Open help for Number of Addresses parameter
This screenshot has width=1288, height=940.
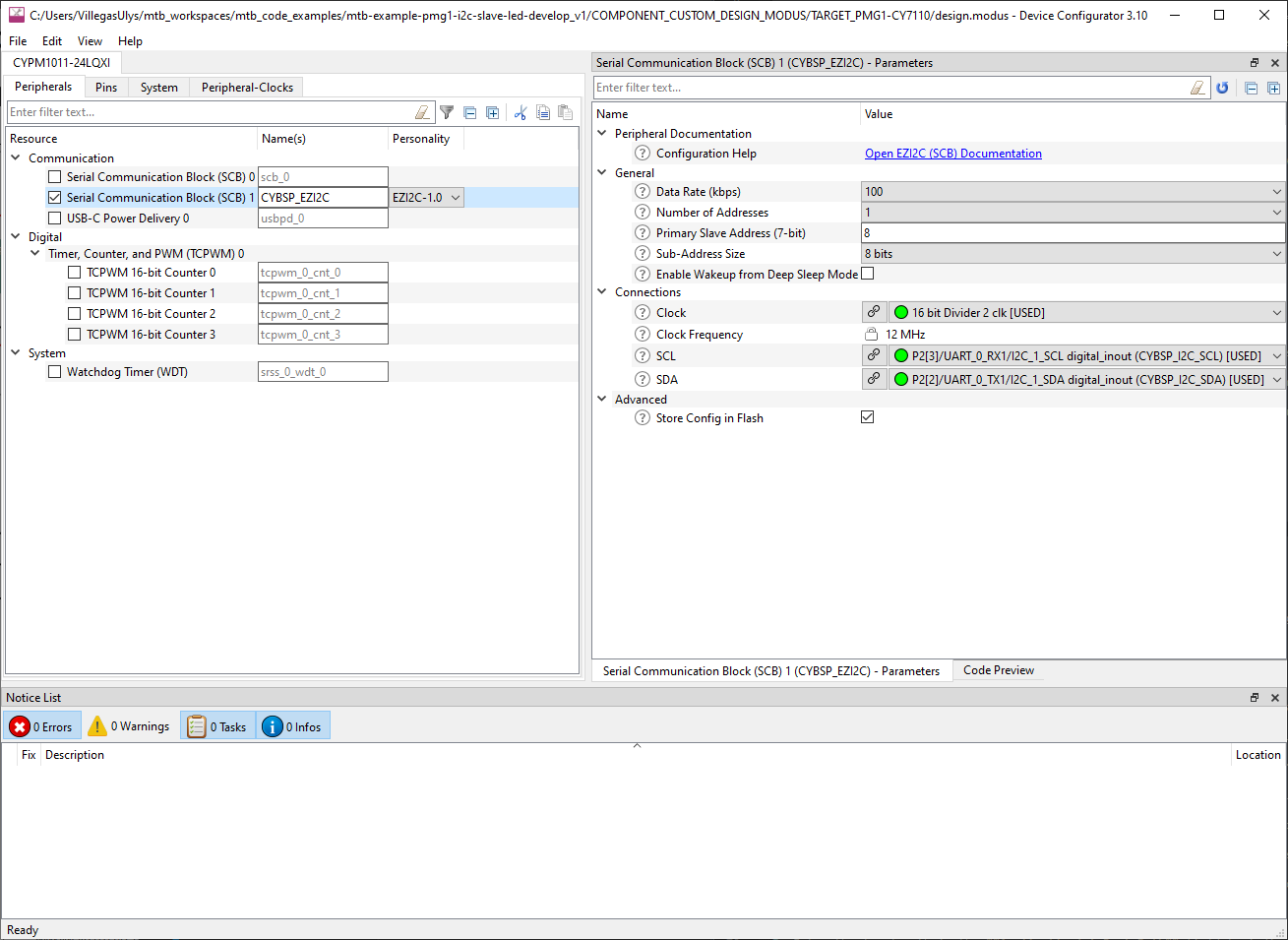click(643, 213)
